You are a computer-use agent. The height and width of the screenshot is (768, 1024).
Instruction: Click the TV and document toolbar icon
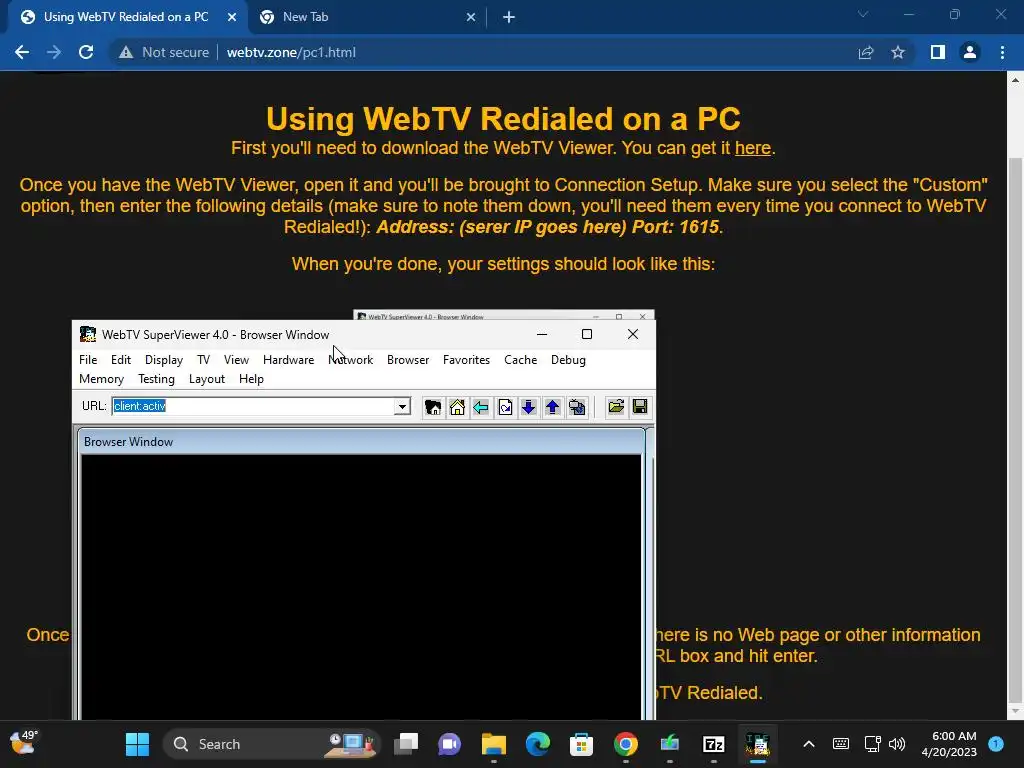tap(577, 407)
